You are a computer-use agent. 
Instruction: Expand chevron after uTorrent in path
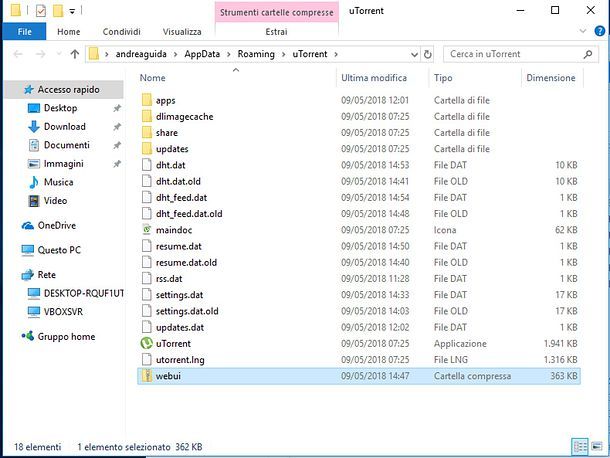coord(336,54)
